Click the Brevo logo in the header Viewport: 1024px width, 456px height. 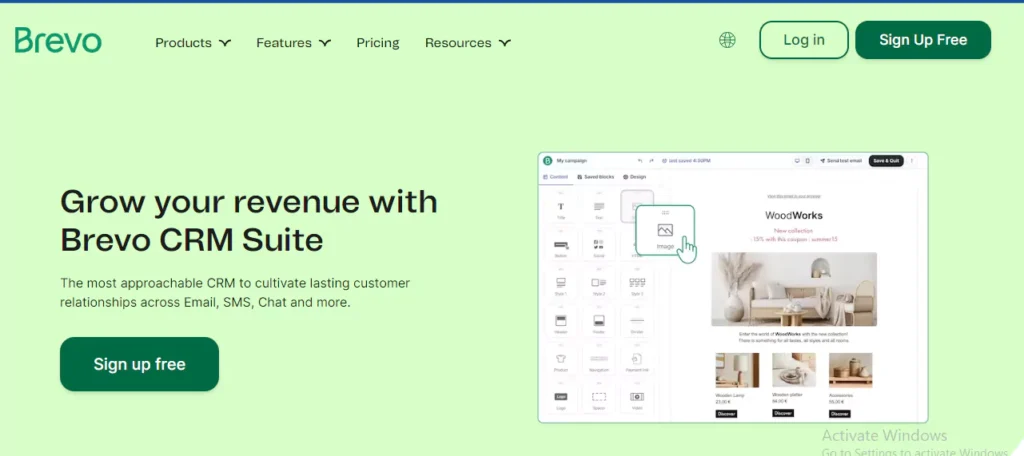click(x=58, y=41)
